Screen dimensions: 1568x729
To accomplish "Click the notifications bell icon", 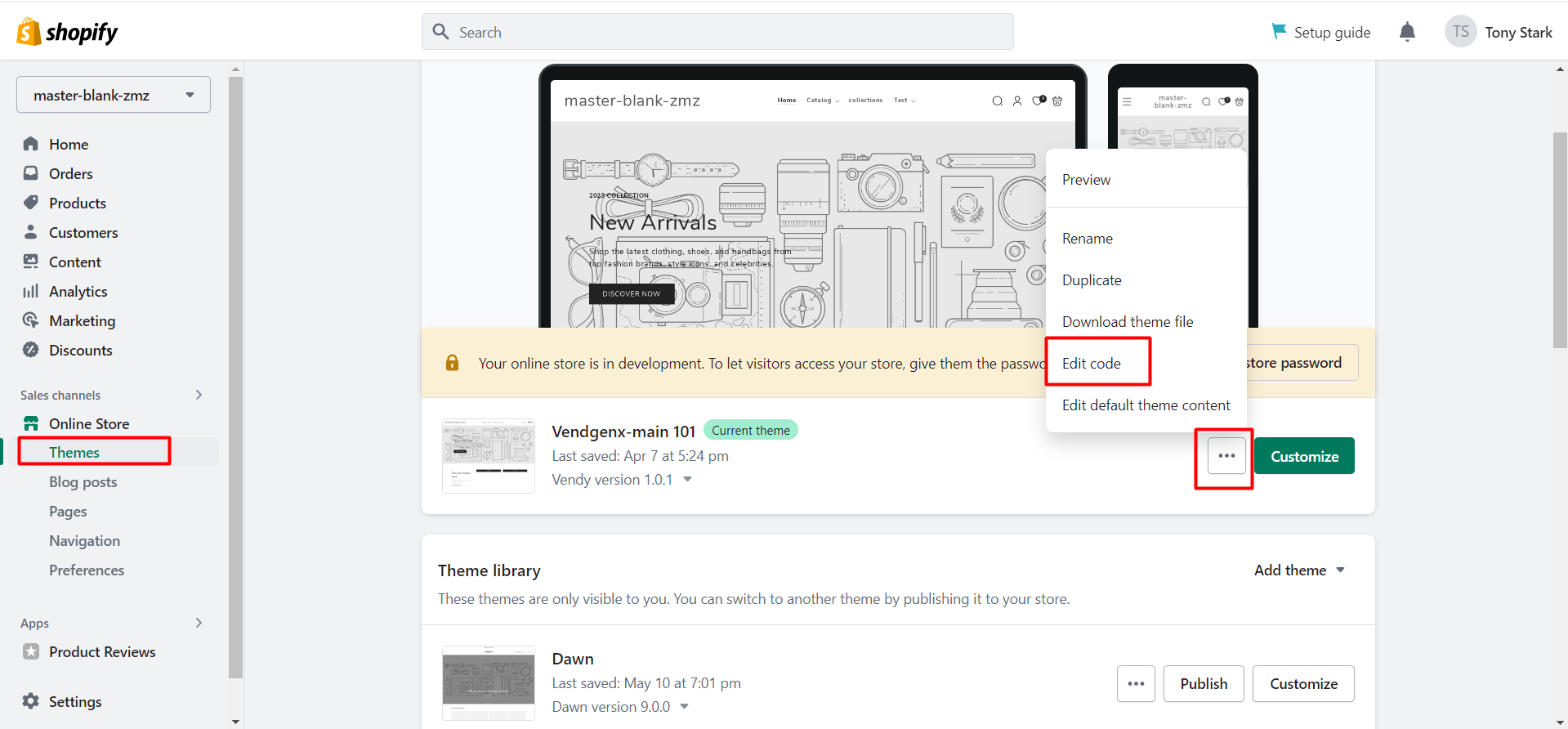I will tap(1407, 32).
